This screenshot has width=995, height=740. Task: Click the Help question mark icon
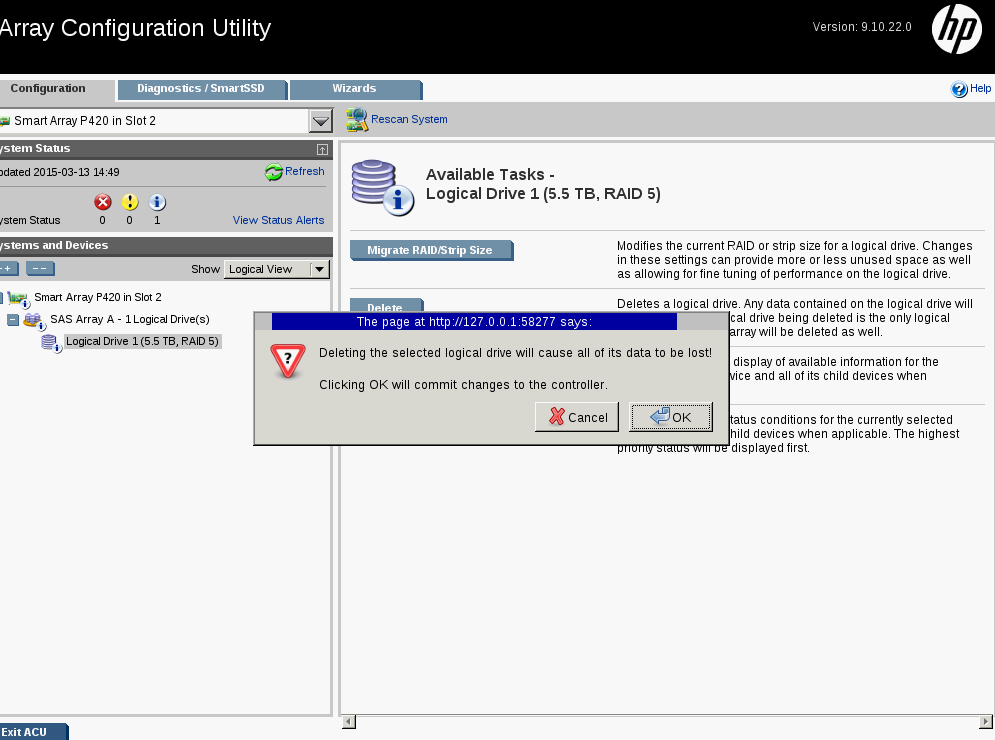959,89
